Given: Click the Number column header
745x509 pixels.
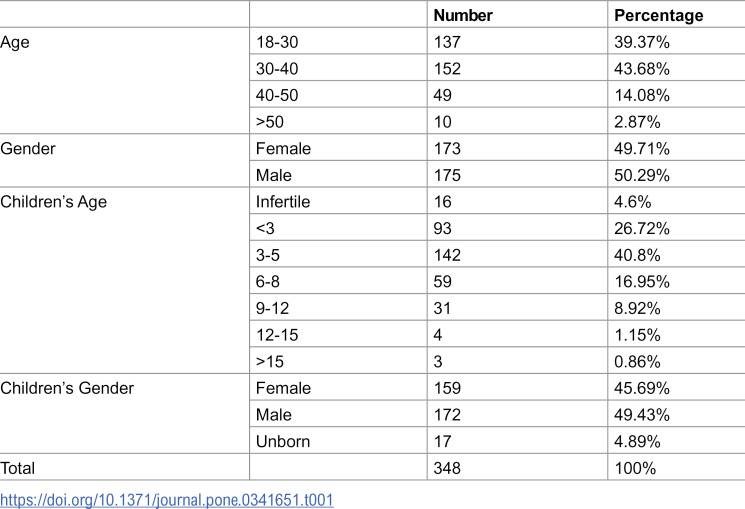Looking at the screenshot, I should (463, 15).
